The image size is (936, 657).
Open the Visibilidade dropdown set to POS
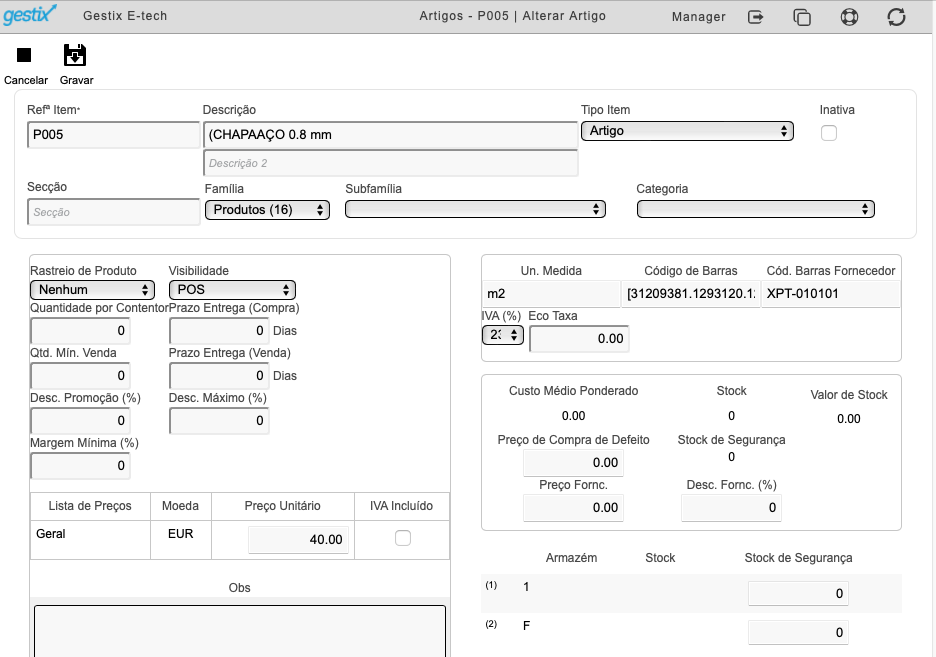click(232, 290)
